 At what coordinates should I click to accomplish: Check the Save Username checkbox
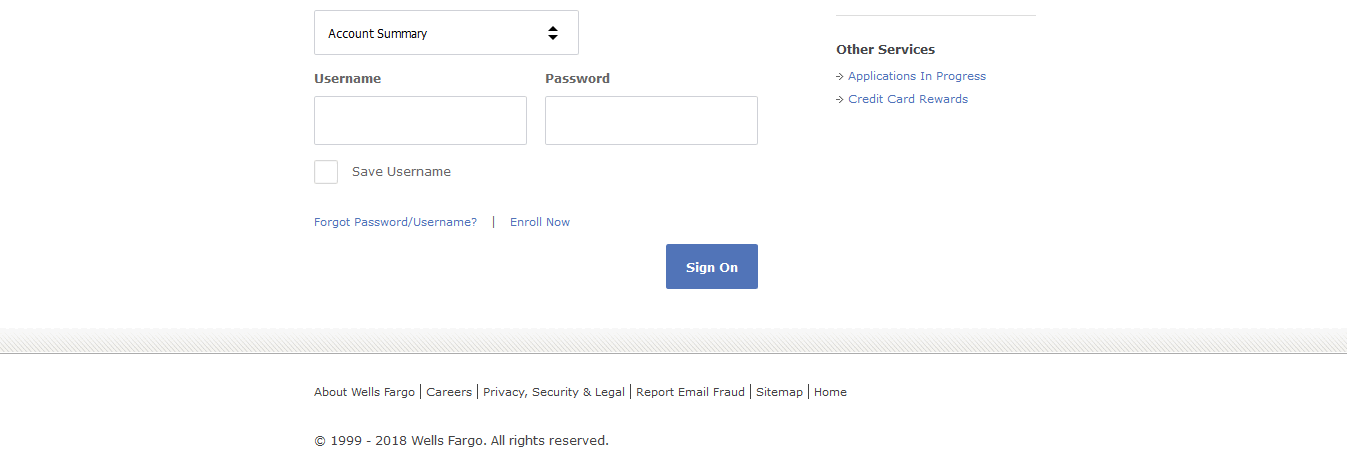coord(326,172)
